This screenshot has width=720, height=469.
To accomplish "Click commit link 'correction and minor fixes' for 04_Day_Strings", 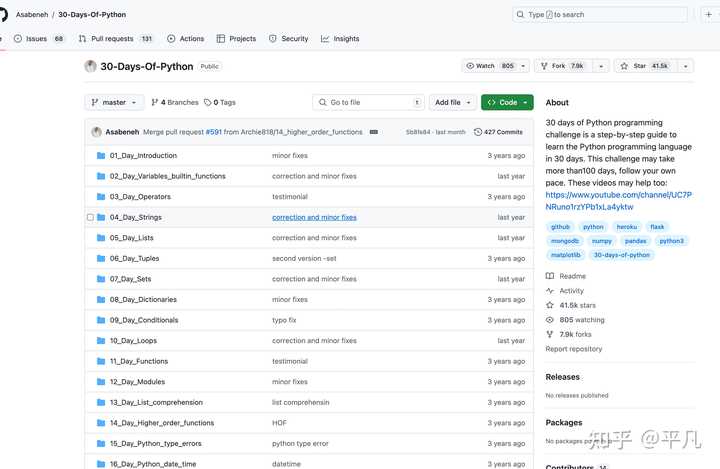I will click(314, 217).
